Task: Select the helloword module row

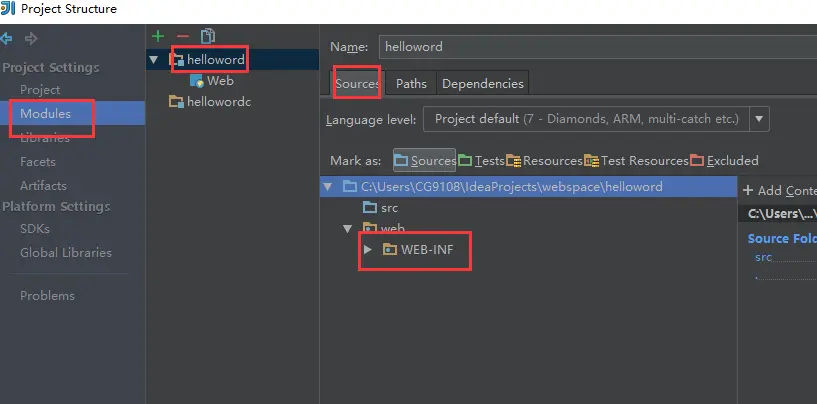Action: click(232, 59)
